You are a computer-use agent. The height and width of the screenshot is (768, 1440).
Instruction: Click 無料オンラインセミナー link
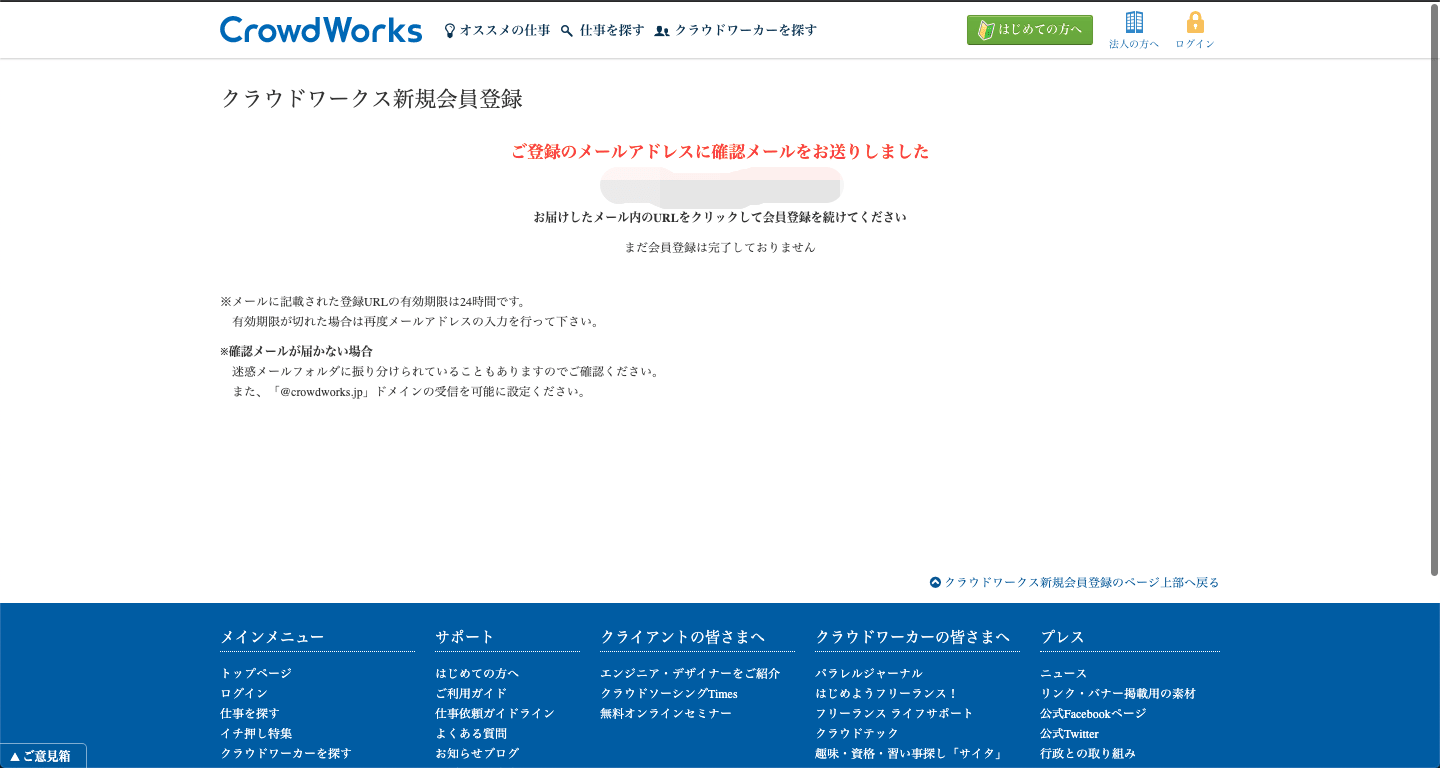(666, 713)
